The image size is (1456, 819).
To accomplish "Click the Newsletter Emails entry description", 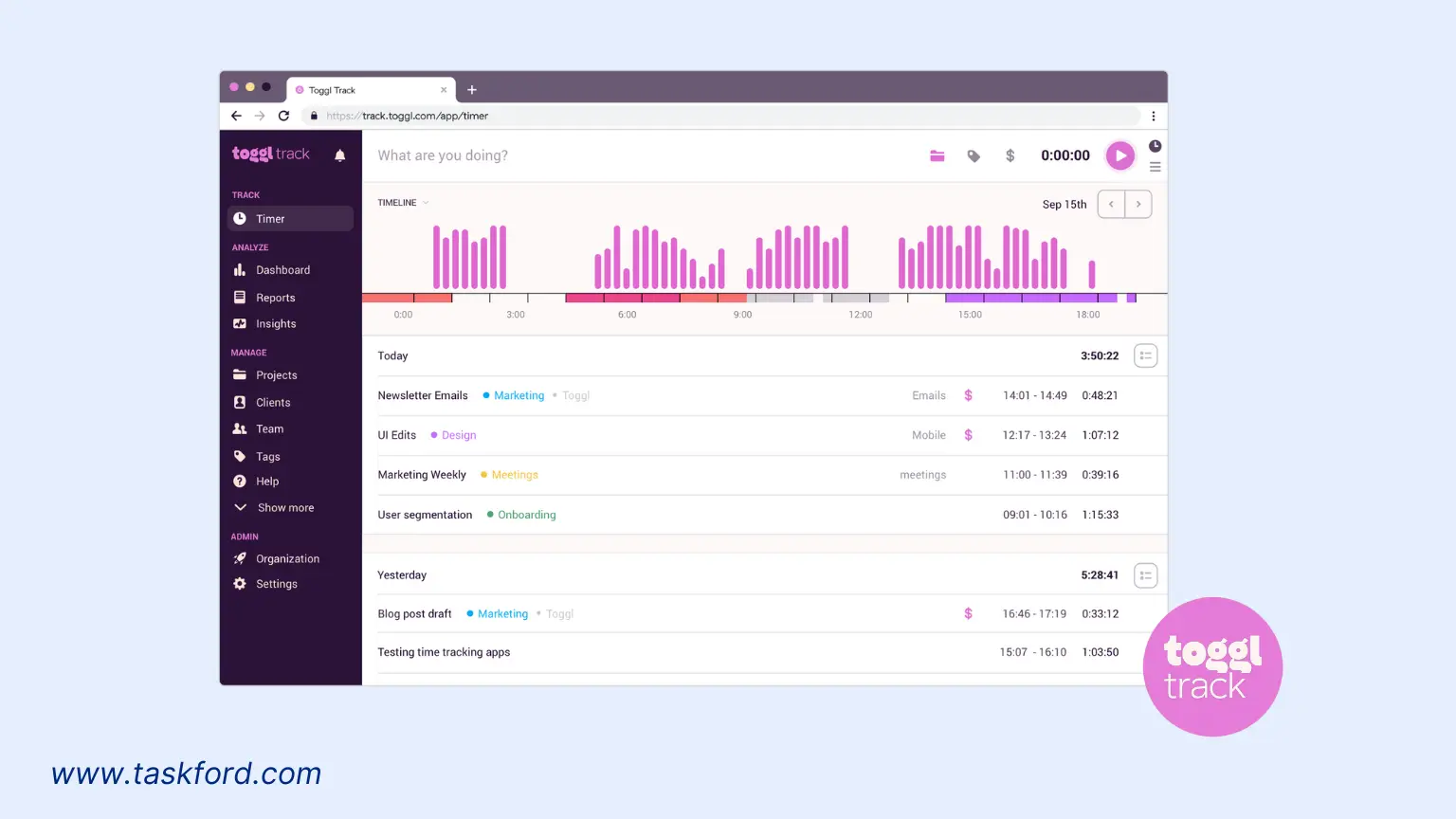I will click(423, 396).
